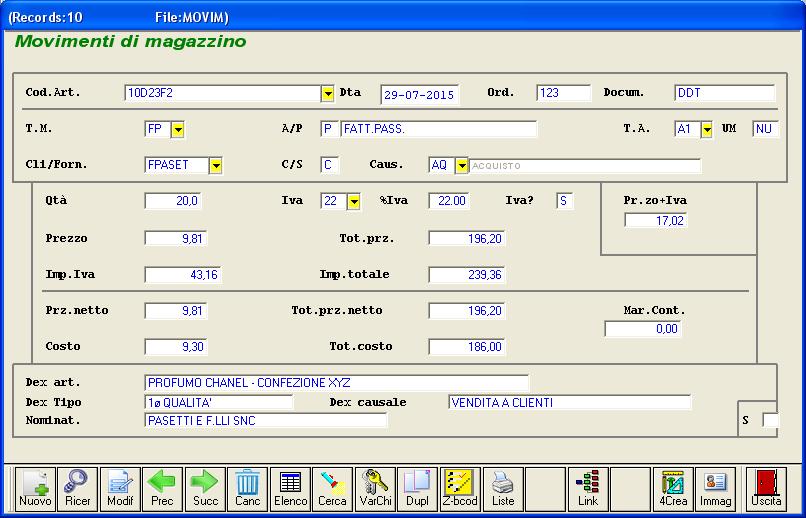Click the Prz.netto field showing 9,81
This screenshot has height=518, width=806.
(175, 311)
